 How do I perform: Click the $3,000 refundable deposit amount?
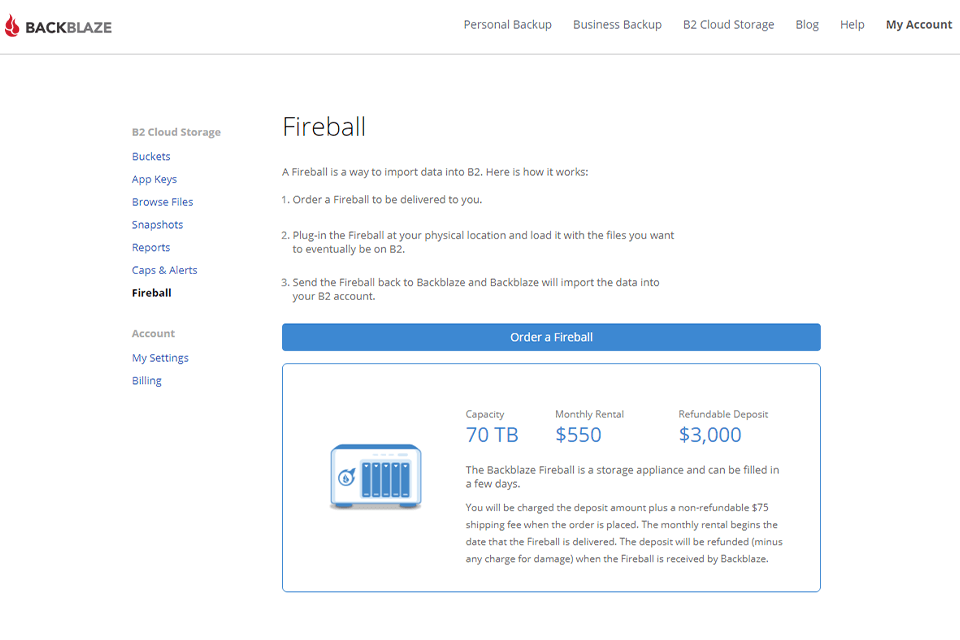point(710,435)
